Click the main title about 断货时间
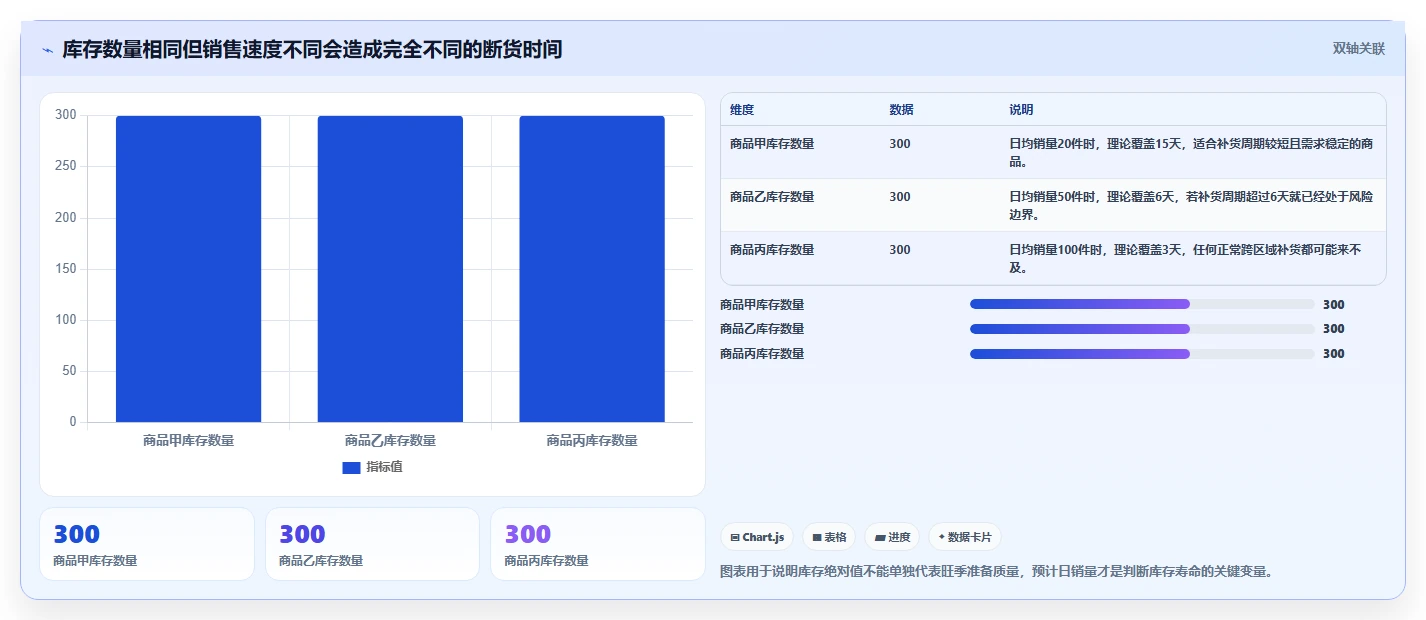The height and width of the screenshot is (620, 1426). pyautogui.click(x=312, y=49)
